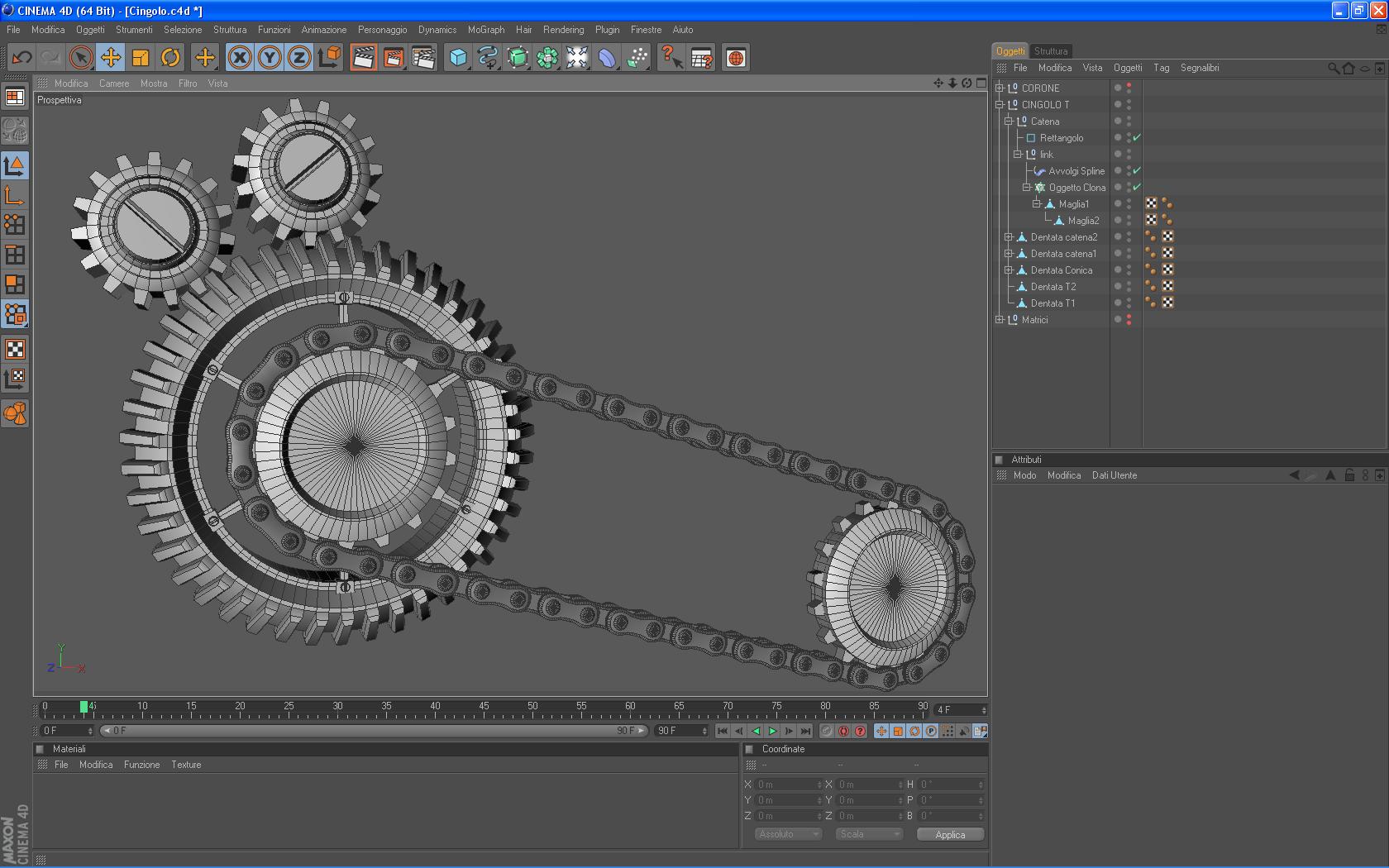
Task: Collapse the Catena tree node
Action: (1009, 122)
